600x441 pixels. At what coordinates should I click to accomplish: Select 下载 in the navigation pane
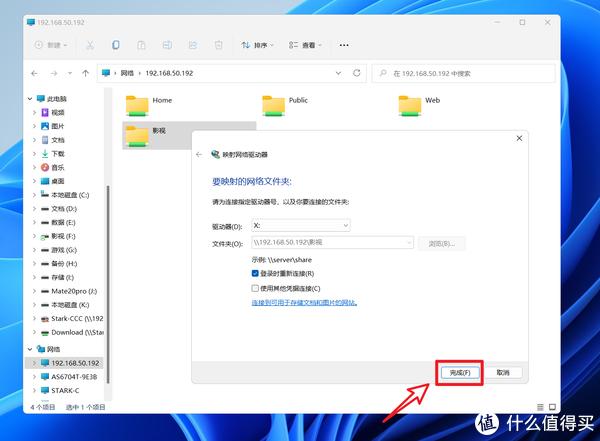(x=58, y=154)
